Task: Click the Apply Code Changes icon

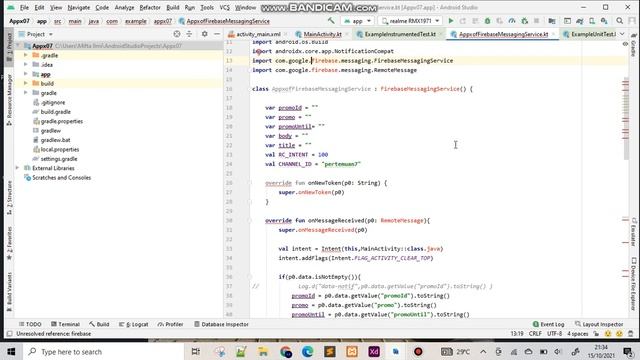Action: (475, 21)
